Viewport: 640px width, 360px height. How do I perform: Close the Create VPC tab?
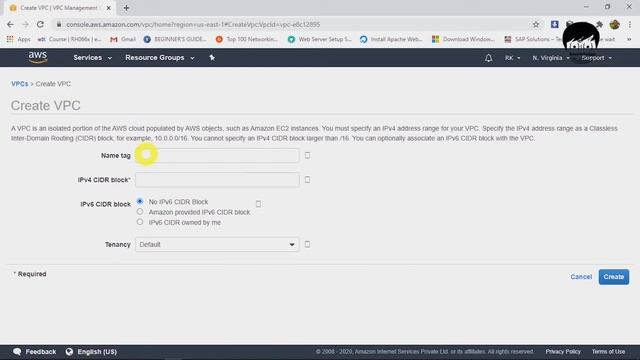(x=109, y=8)
